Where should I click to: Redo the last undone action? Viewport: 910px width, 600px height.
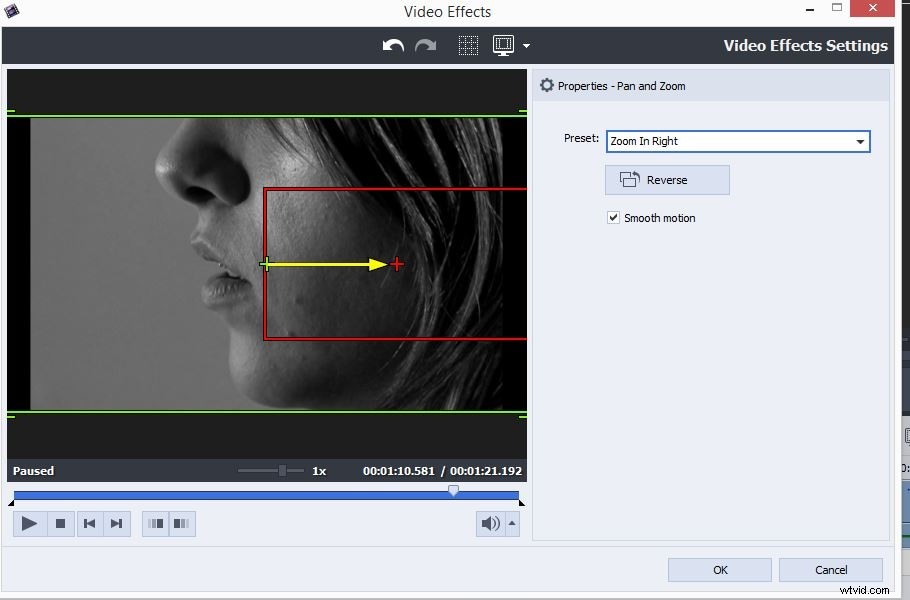[426, 45]
